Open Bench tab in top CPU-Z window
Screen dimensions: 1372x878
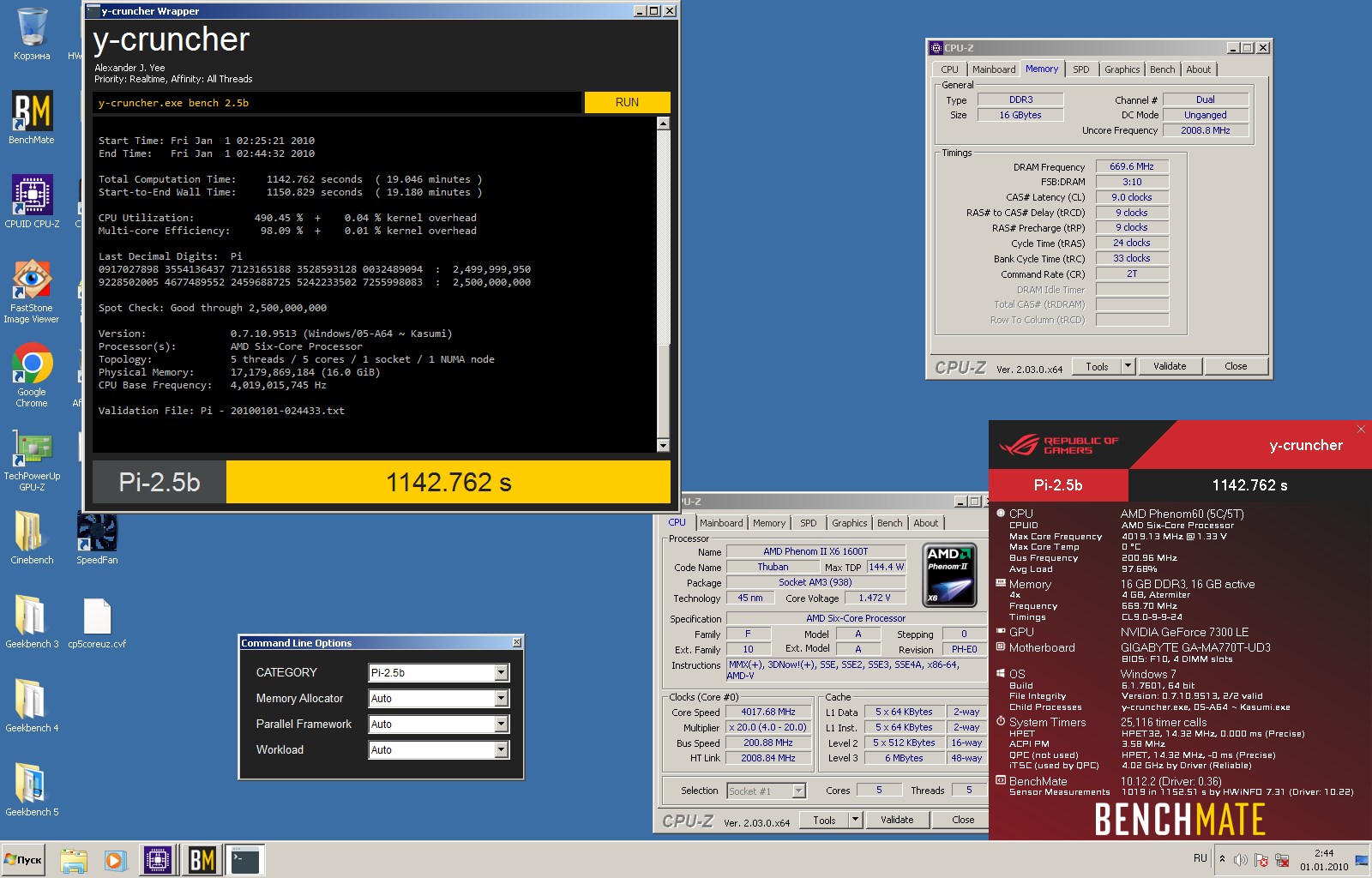tap(1162, 69)
